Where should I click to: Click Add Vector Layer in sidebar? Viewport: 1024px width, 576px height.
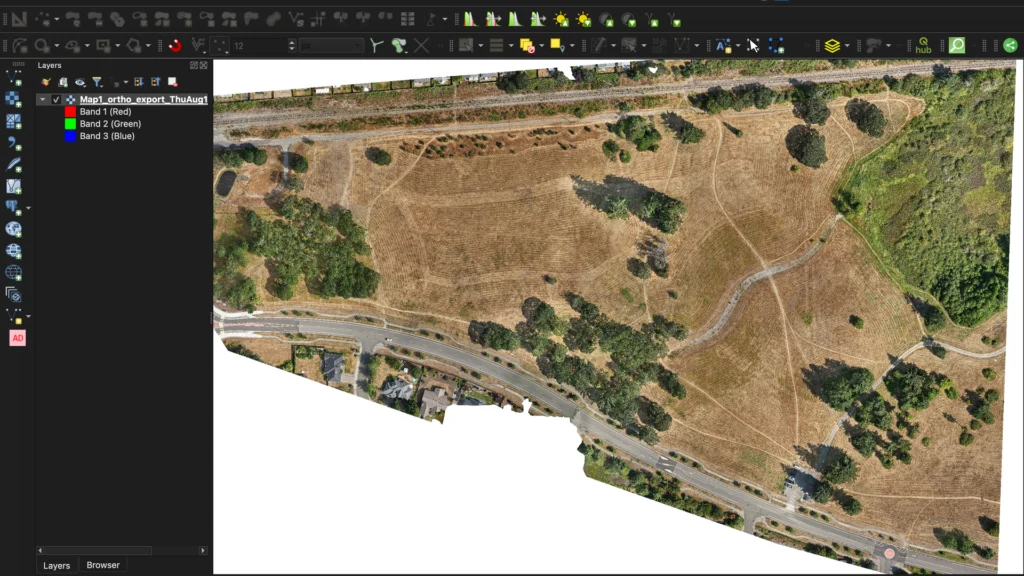click(x=14, y=78)
